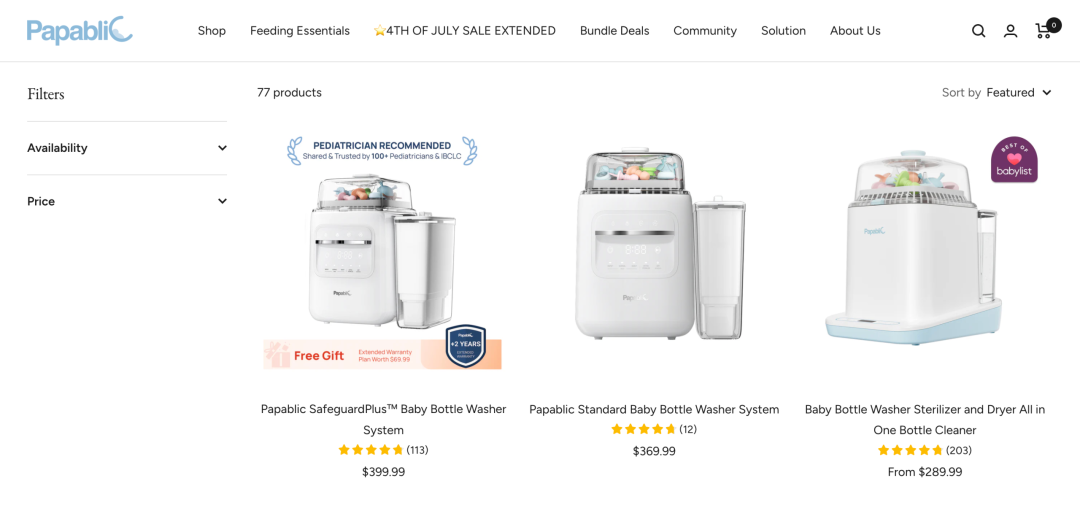Expand the Availability filter
The width and height of the screenshot is (1080, 505).
pyautogui.click(x=127, y=148)
